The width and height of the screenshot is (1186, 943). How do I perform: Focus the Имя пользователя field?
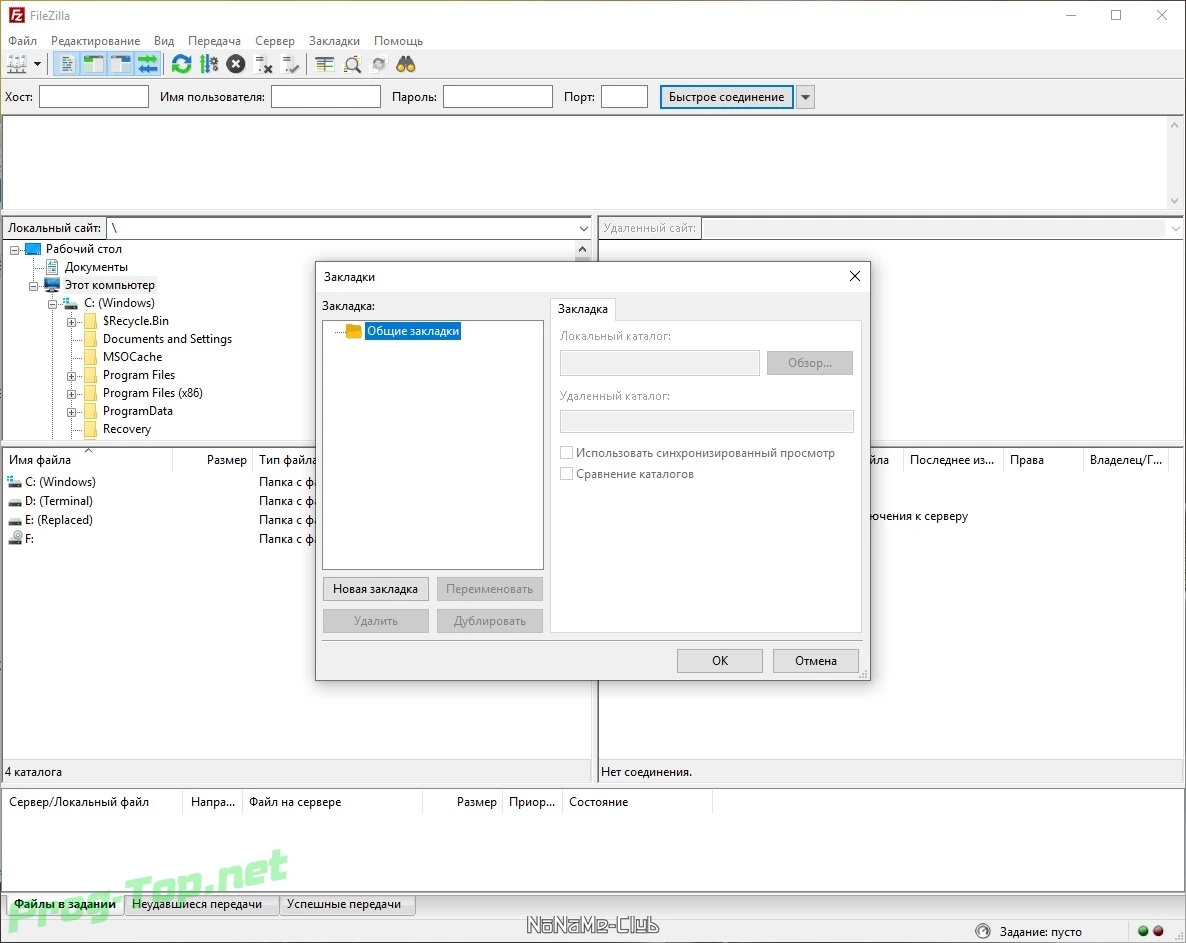(326, 97)
